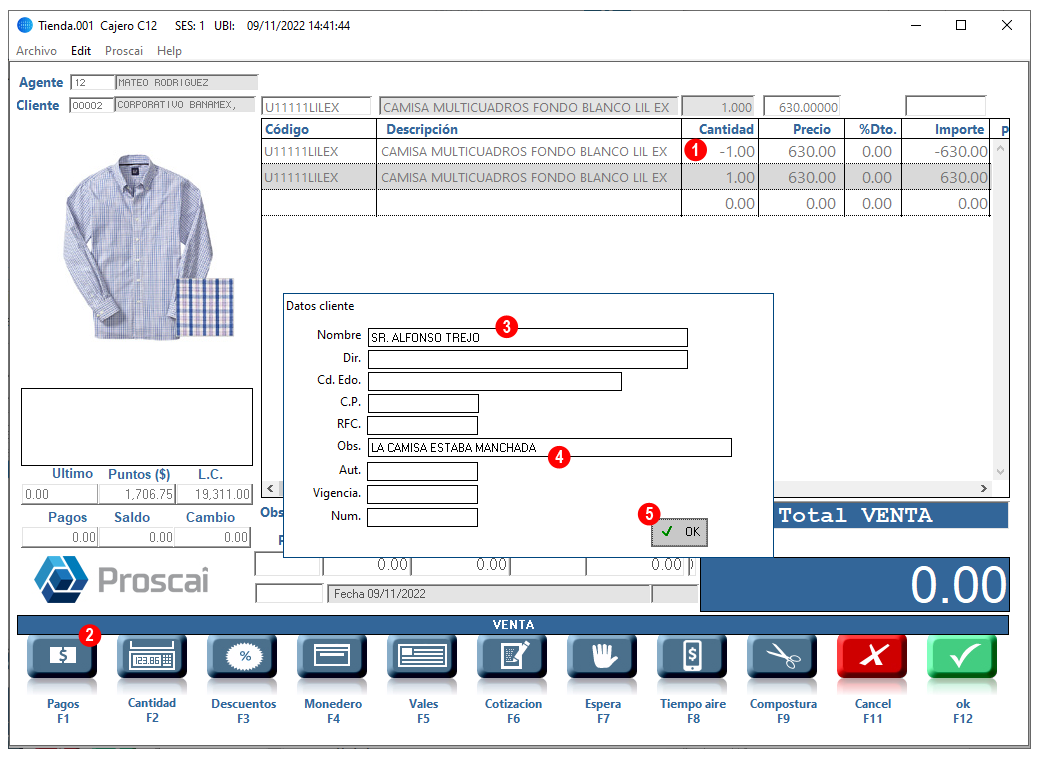This screenshot has width=1039, height=757.
Task: Click the Proscai logo
Action: (122, 579)
